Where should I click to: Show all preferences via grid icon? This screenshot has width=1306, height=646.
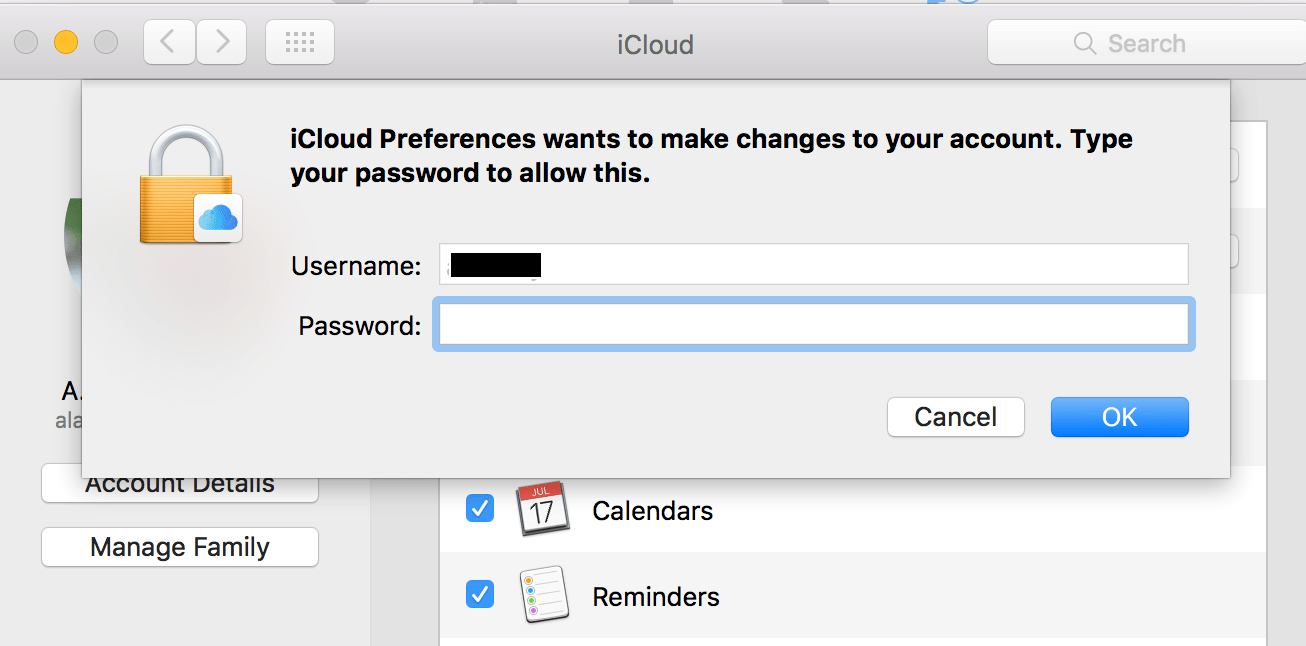[300, 42]
